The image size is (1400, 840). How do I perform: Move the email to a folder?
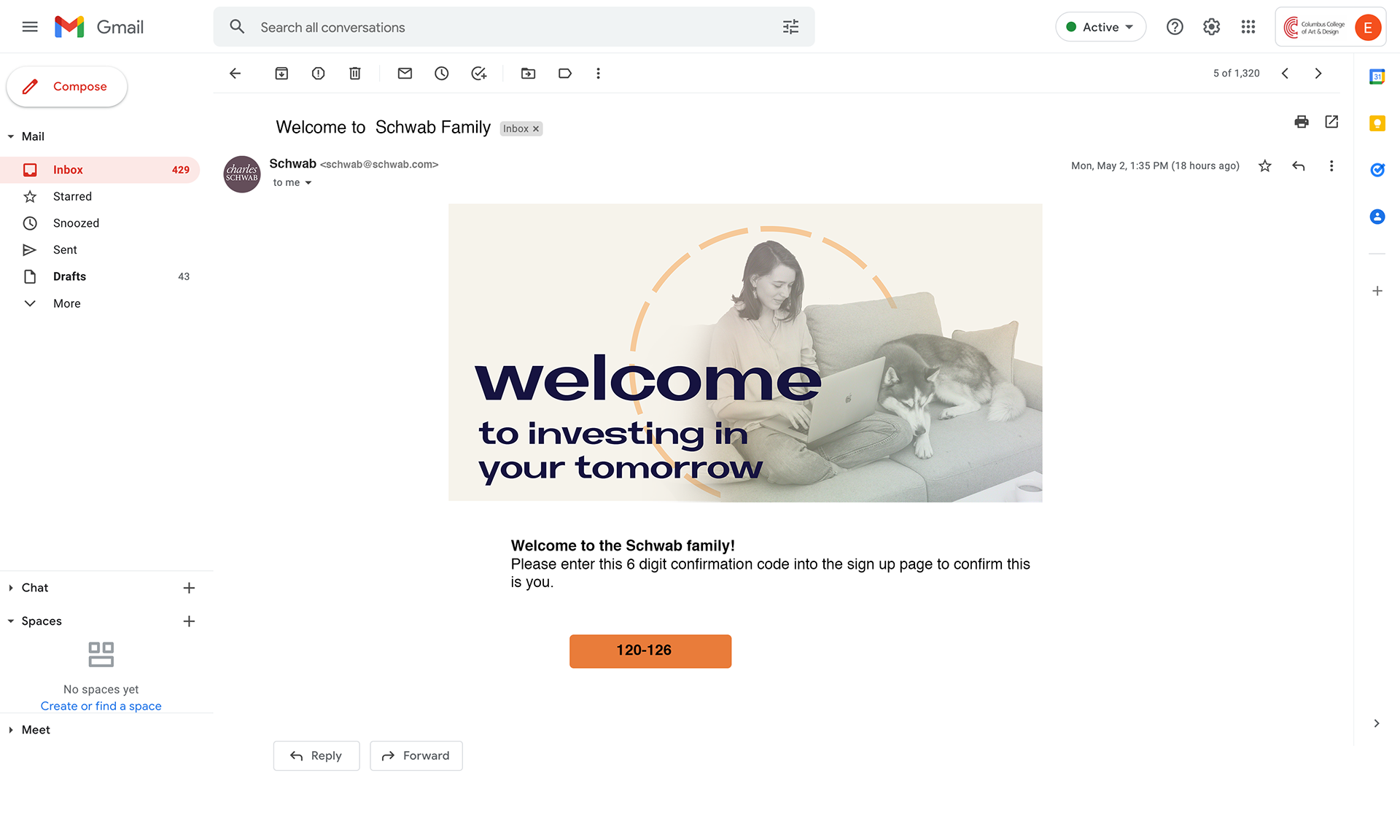(528, 74)
